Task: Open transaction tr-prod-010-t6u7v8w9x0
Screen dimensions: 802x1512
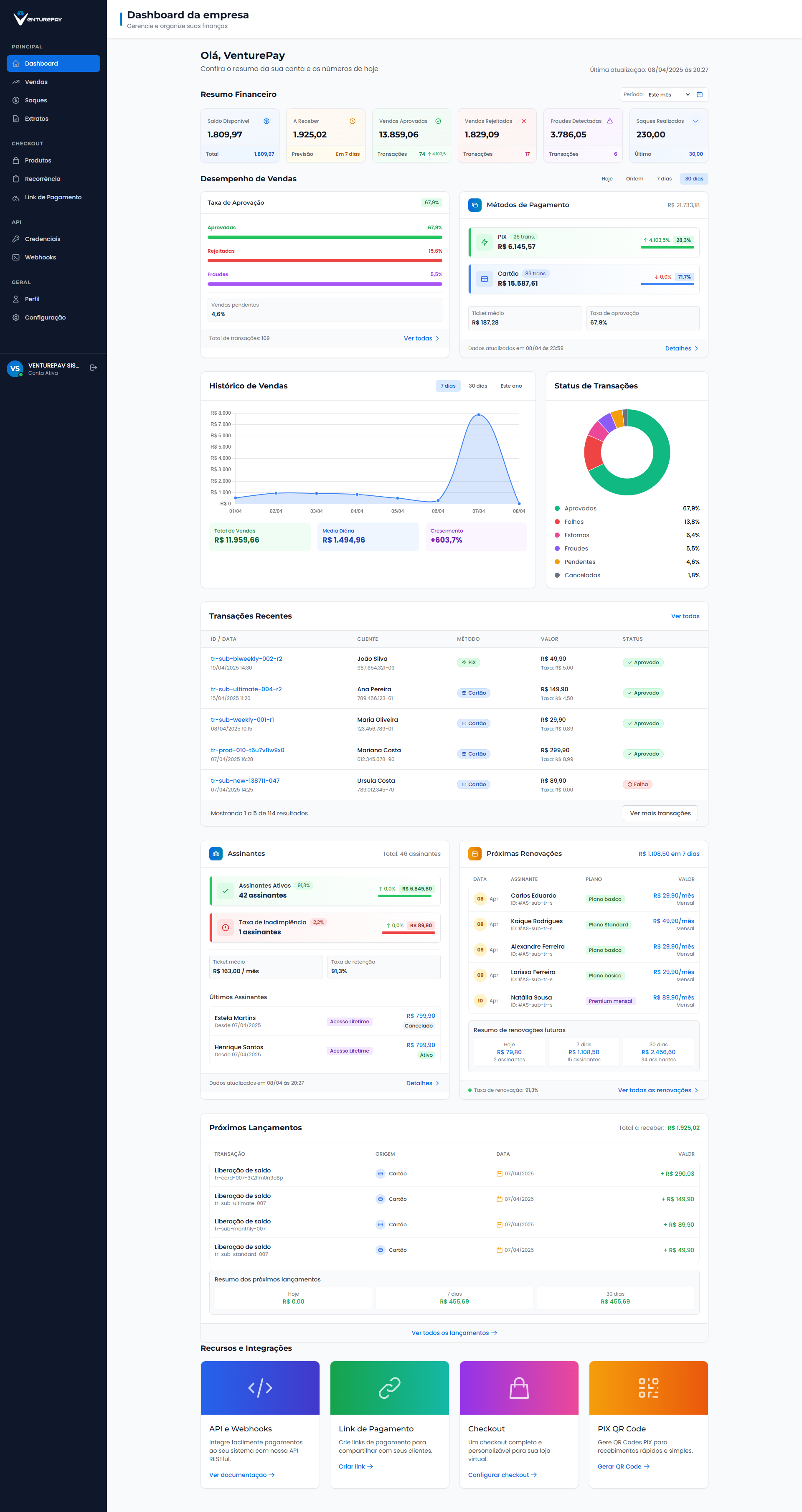Action: click(x=248, y=751)
